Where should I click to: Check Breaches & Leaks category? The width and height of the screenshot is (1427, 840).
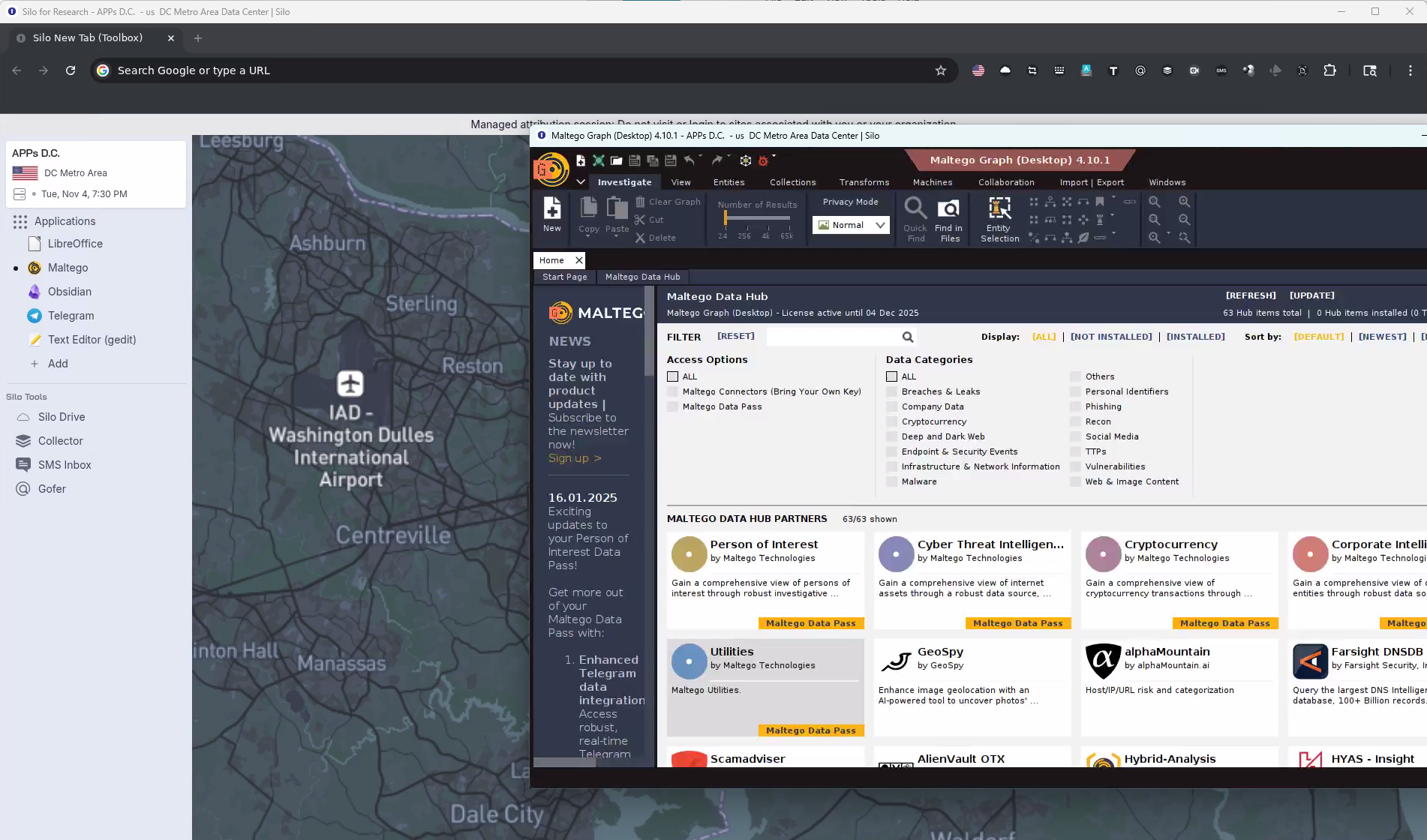click(891, 391)
